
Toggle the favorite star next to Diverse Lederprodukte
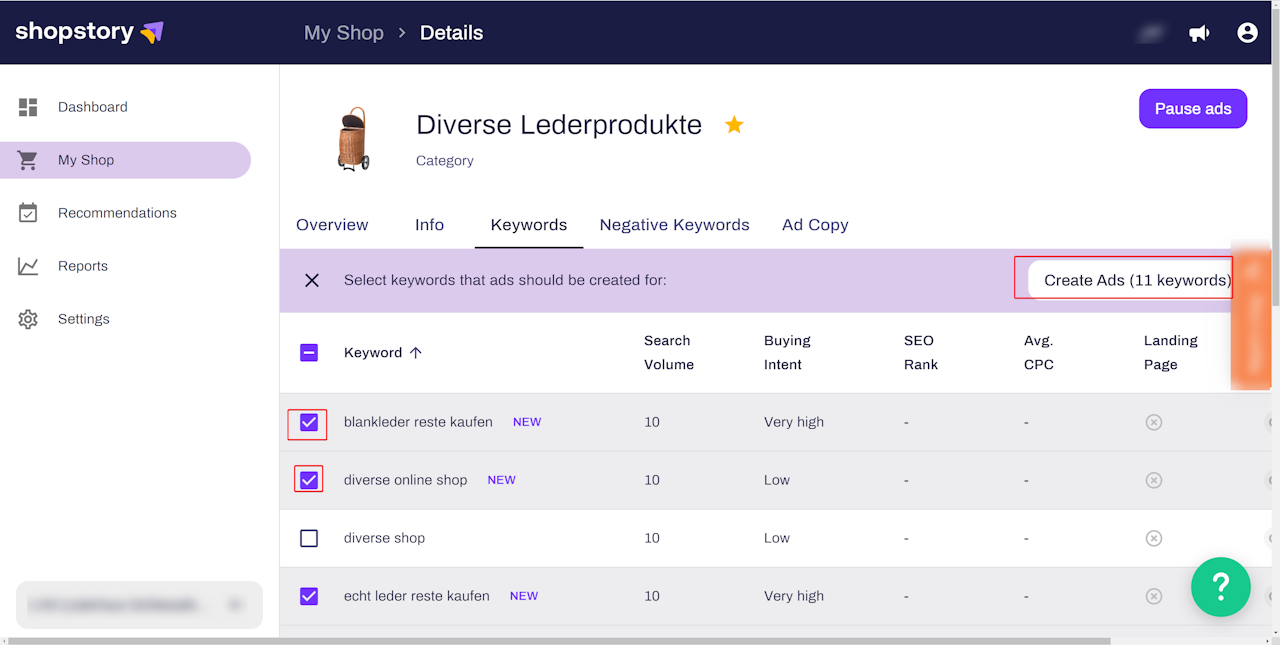734,125
